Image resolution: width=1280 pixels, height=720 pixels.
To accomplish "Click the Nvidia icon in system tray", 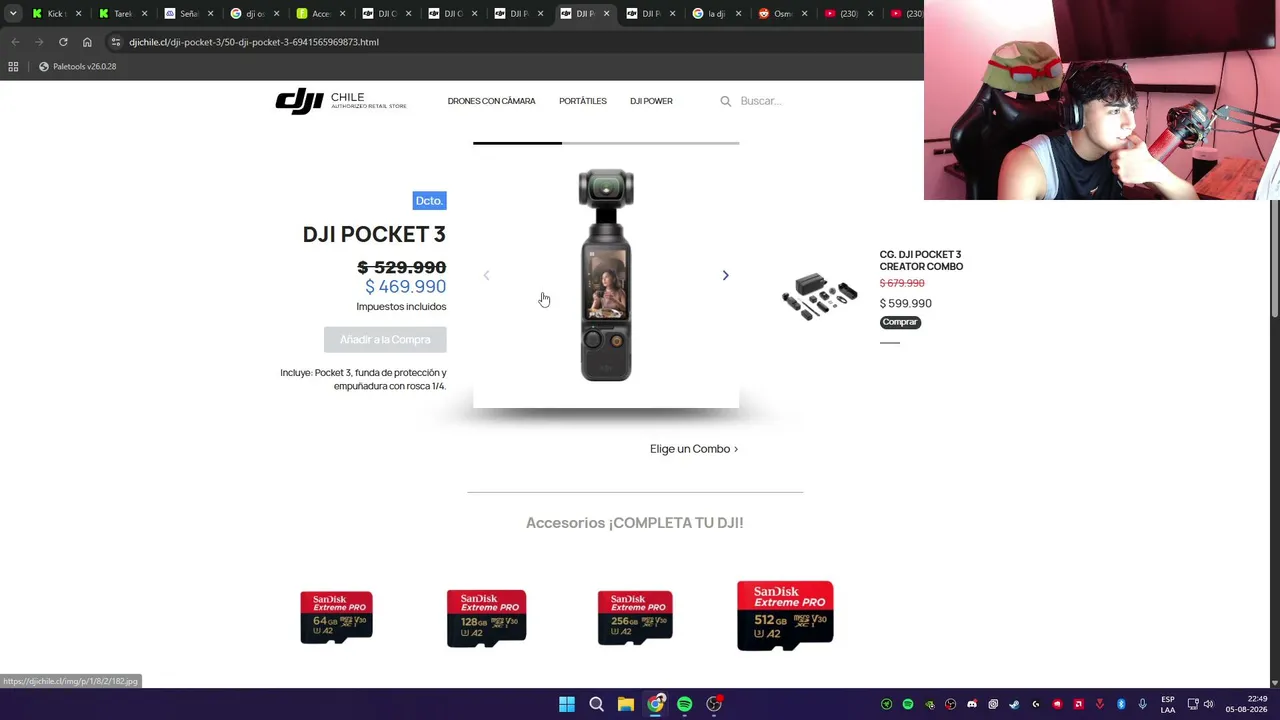I will (929, 704).
